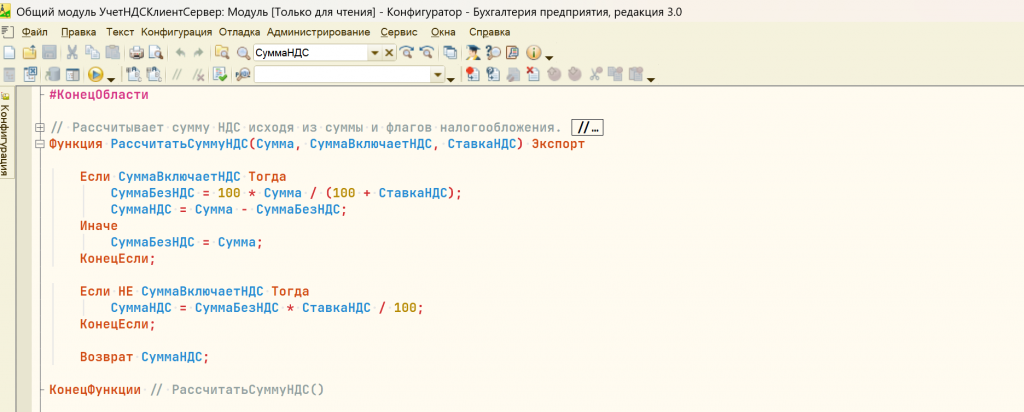The image size is (1024, 412).
Task: Expand the collapsed comment block marker
Action: (x=40, y=127)
